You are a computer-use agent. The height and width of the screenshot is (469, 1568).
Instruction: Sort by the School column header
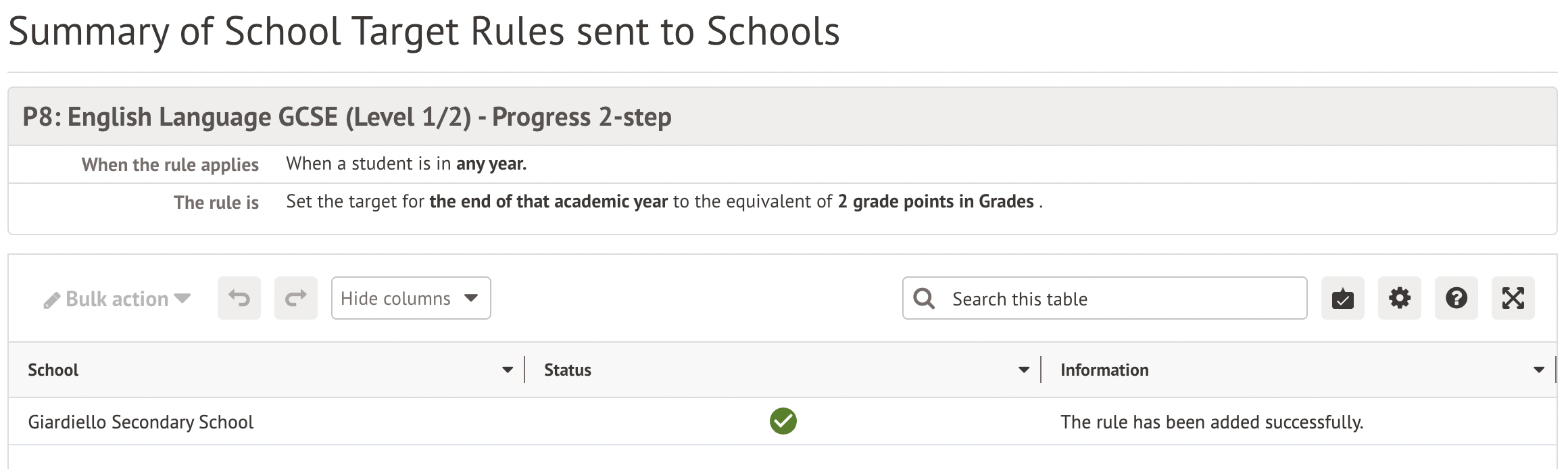point(53,370)
